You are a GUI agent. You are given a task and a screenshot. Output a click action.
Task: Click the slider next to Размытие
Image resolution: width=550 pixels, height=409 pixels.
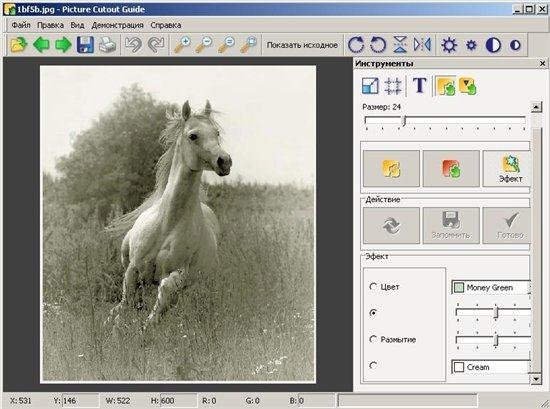[493, 340]
